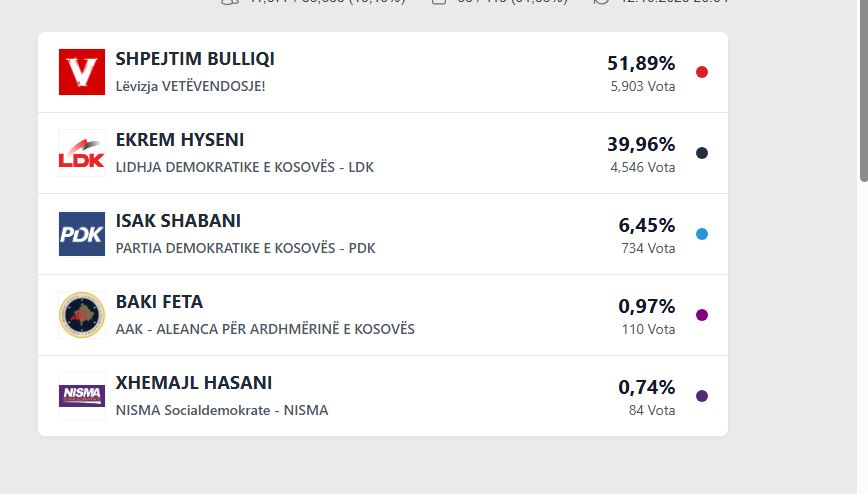The image size is (868, 494).
Task: Click the NISMA purple party logo
Action: pos(82,396)
